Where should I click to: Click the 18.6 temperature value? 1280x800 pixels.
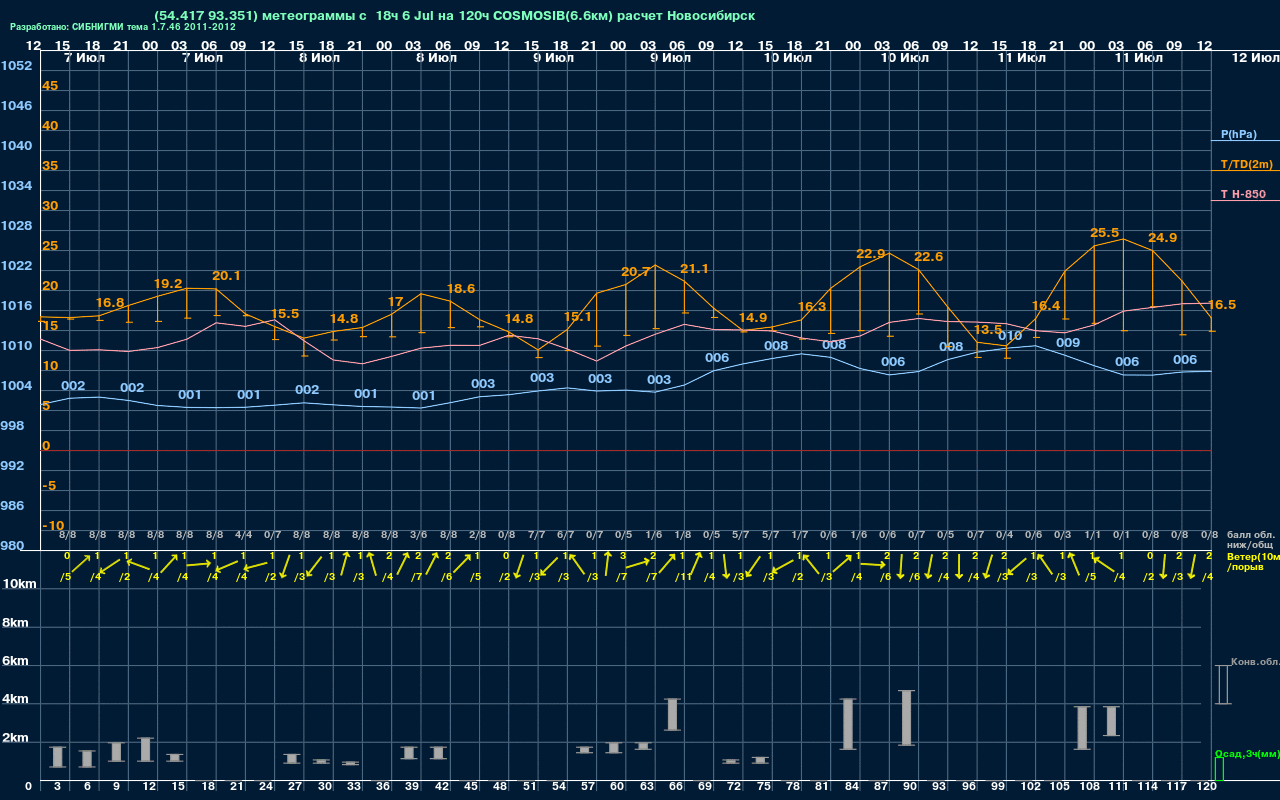tap(461, 289)
